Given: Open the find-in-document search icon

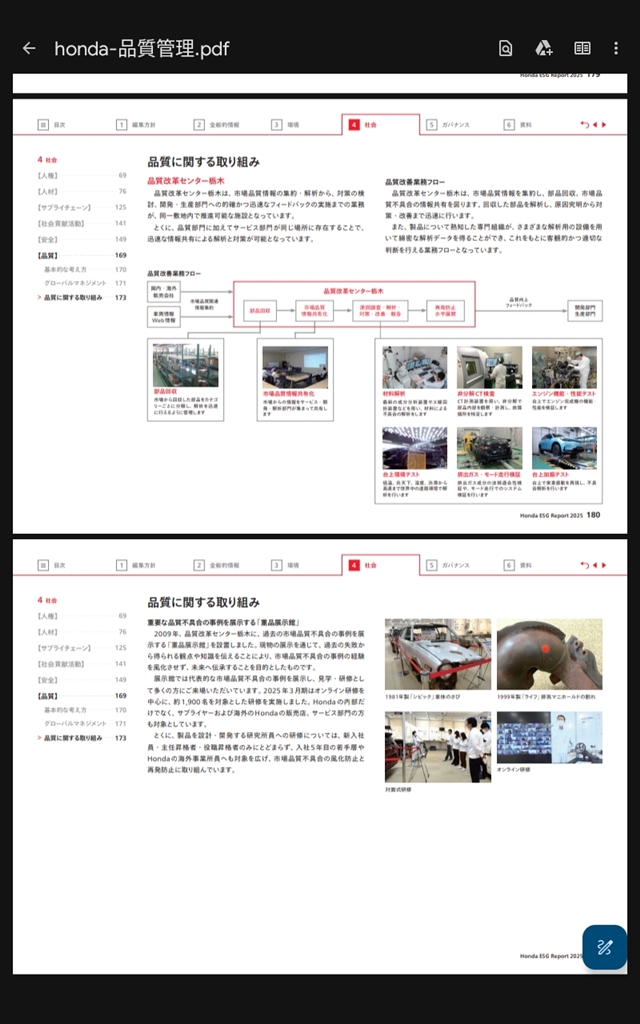Looking at the screenshot, I should (505, 48).
